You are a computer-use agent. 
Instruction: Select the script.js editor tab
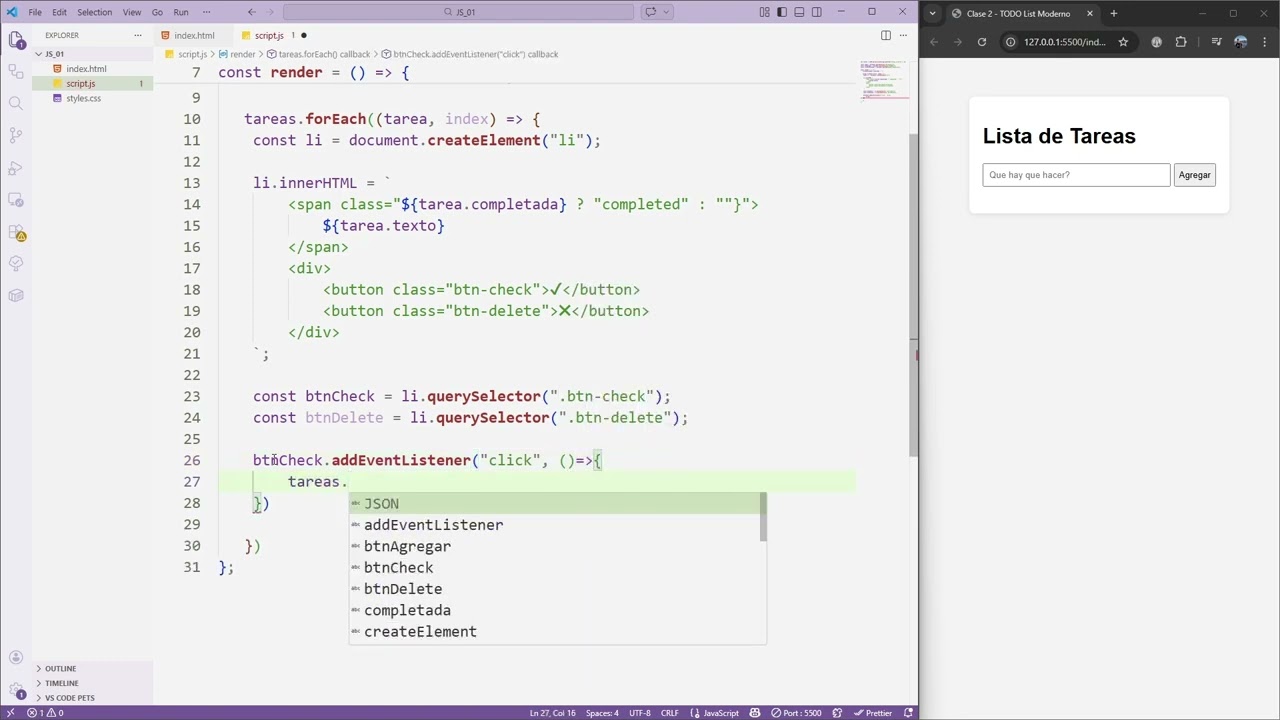click(x=269, y=35)
